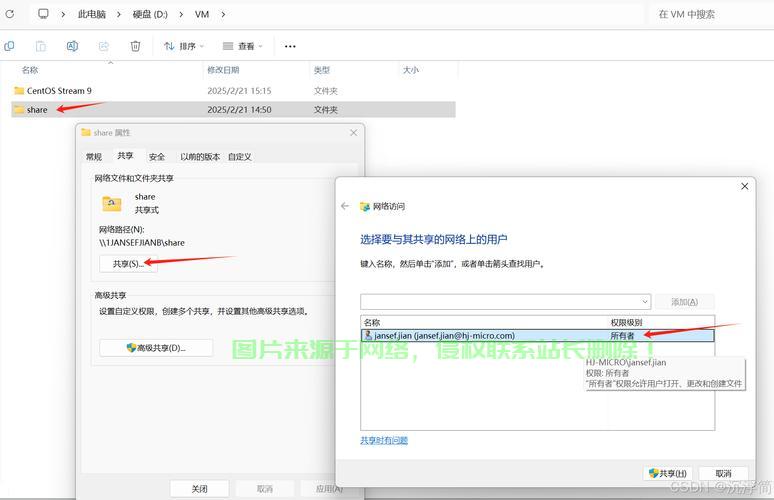
Task: Close the share 属性 dialog
Action: [x=353, y=133]
